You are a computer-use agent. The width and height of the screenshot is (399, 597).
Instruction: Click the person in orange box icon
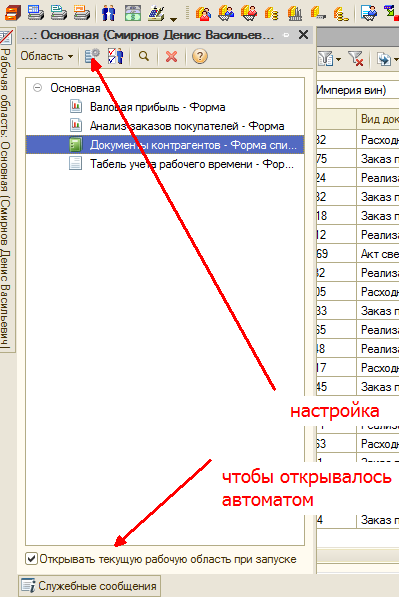(x=203, y=13)
